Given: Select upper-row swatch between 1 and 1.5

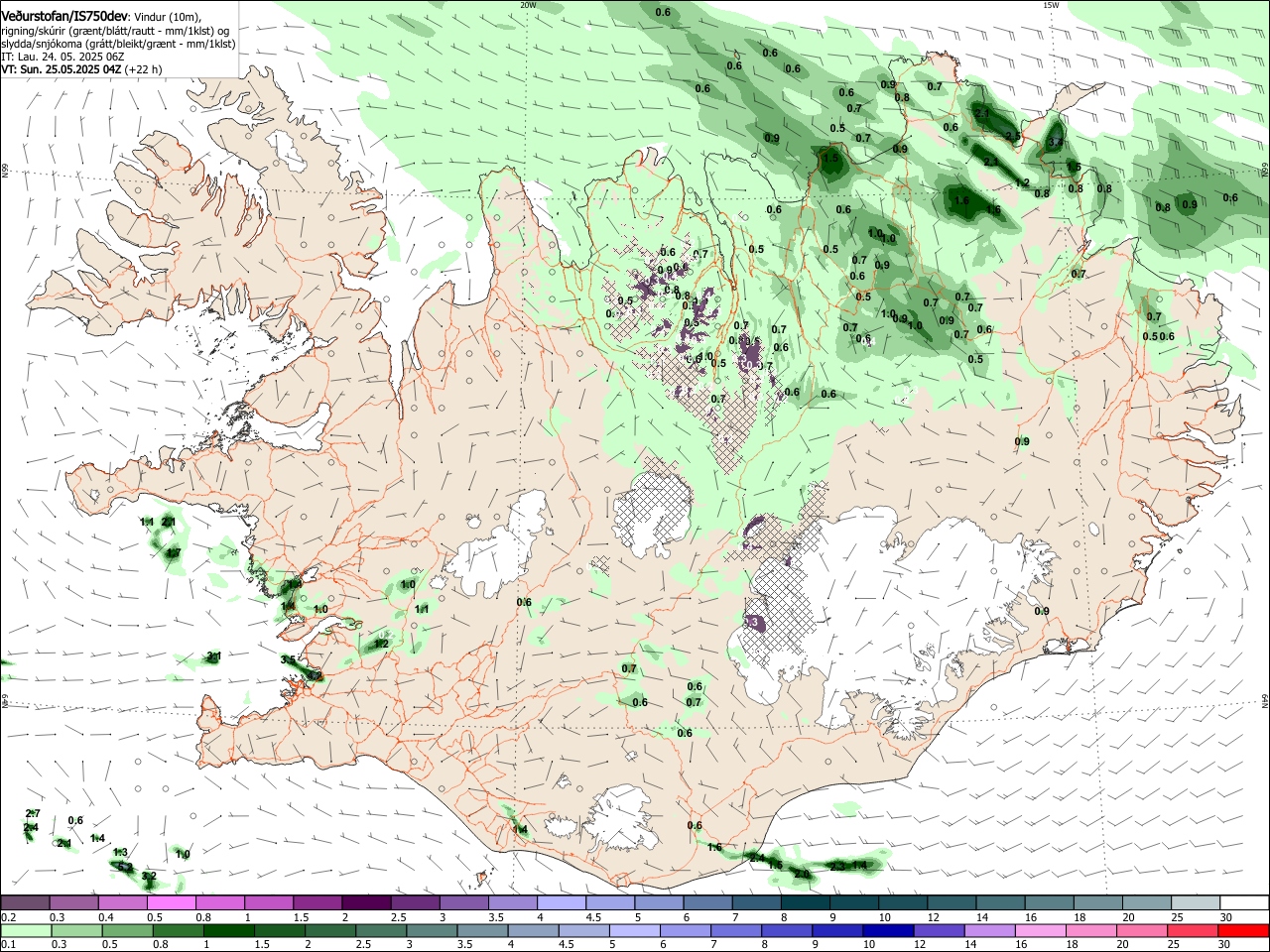Looking at the screenshot, I should click(x=269, y=903).
